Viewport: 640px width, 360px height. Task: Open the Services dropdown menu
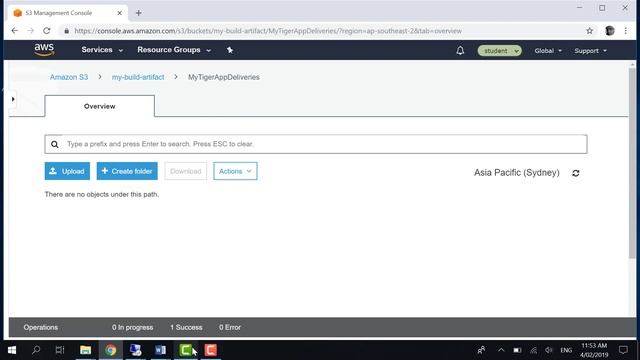(x=102, y=50)
